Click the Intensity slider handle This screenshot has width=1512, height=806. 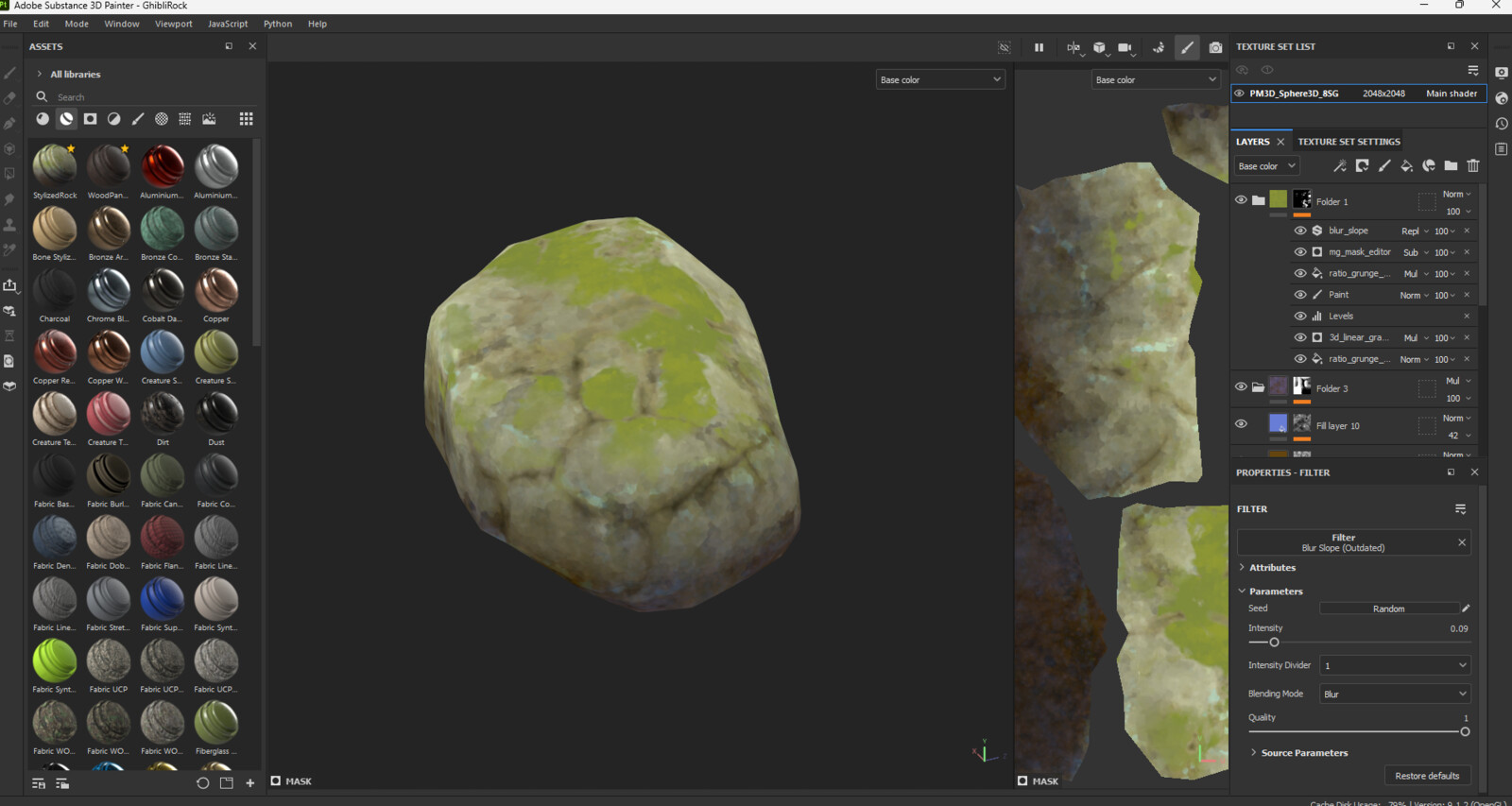click(x=1274, y=643)
